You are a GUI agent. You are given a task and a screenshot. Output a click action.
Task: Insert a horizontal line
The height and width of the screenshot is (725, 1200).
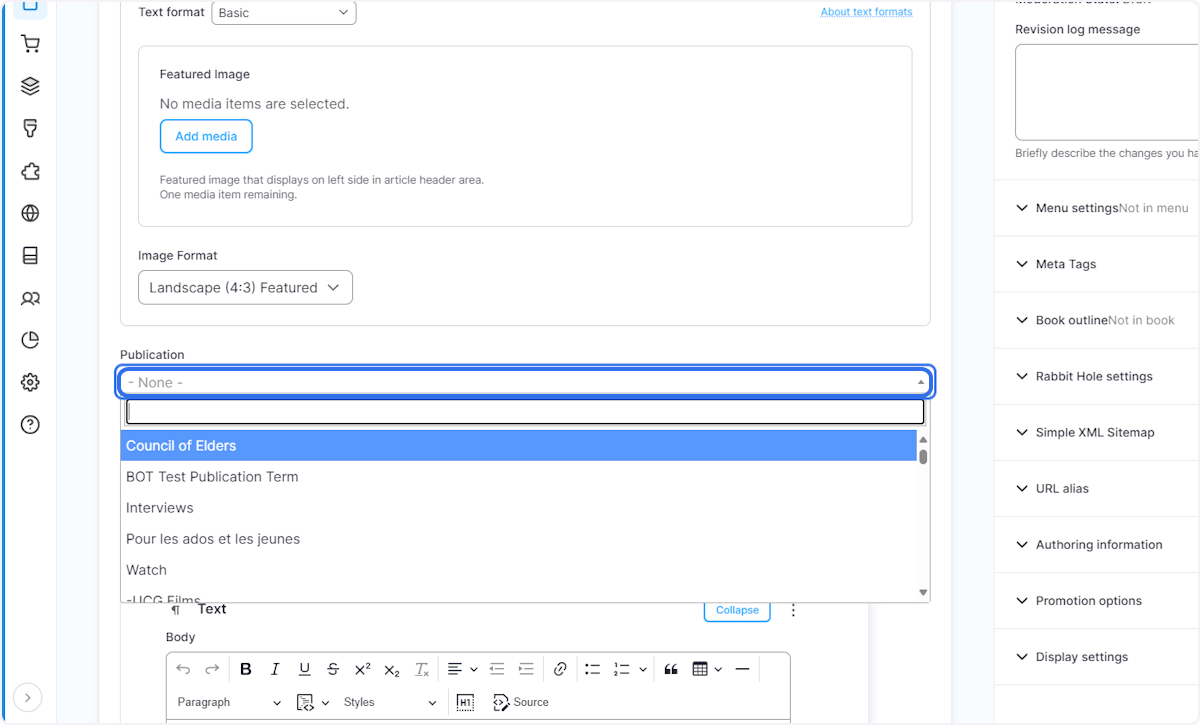click(742, 669)
